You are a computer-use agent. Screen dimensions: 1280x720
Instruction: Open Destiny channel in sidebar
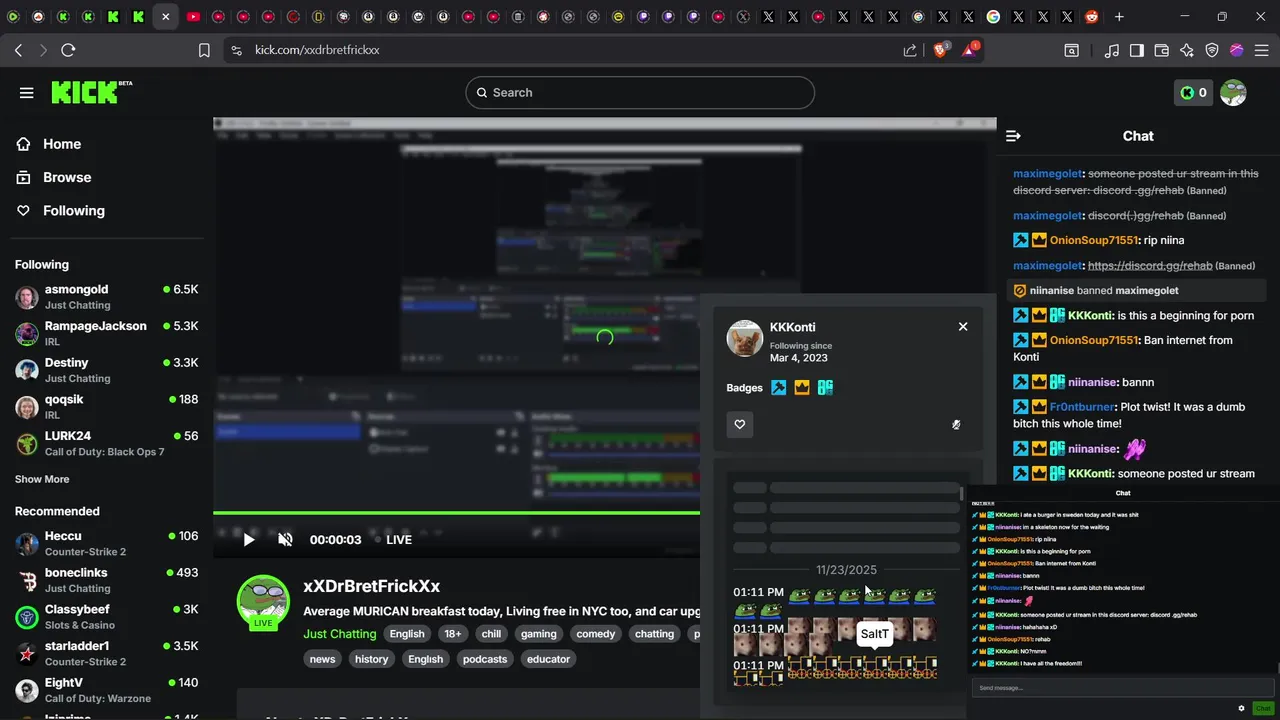[107, 370]
